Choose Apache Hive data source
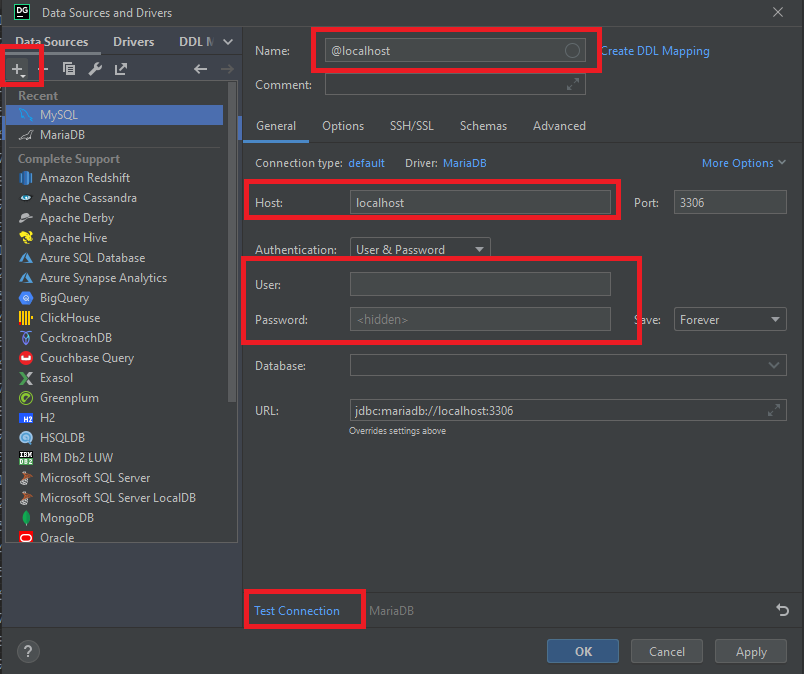 [x=115, y=238]
